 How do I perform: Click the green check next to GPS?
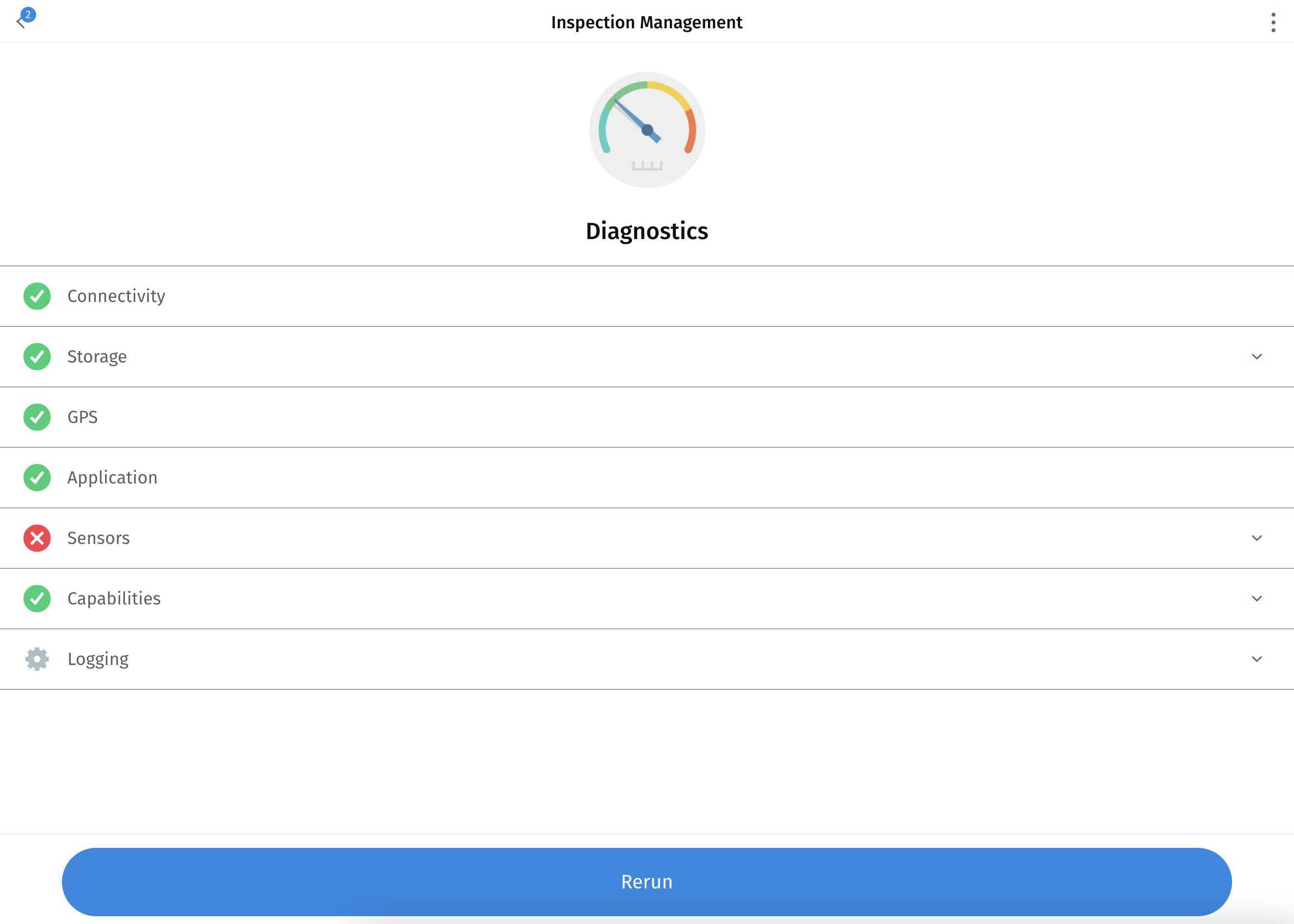click(37, 417)
